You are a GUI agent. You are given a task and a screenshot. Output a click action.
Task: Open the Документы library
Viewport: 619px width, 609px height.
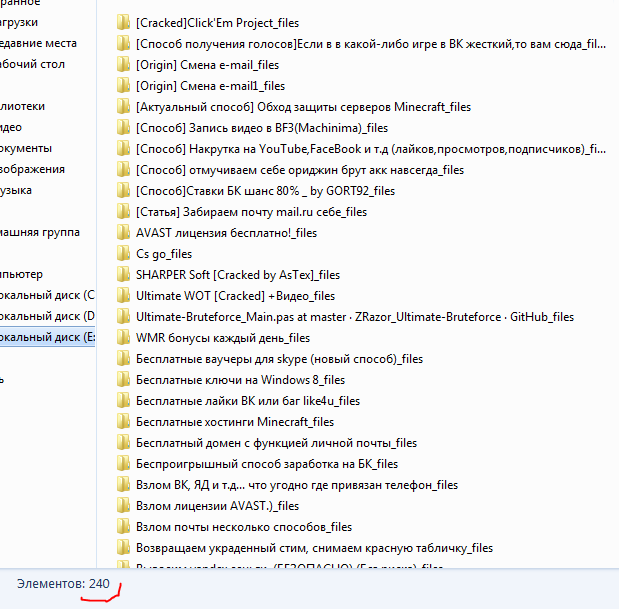(x=26, y=148)
